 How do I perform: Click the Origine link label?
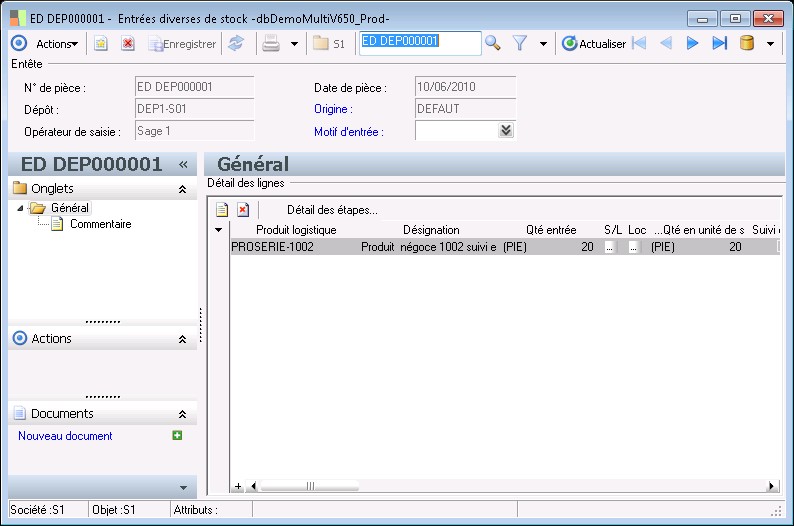[333, 109]
